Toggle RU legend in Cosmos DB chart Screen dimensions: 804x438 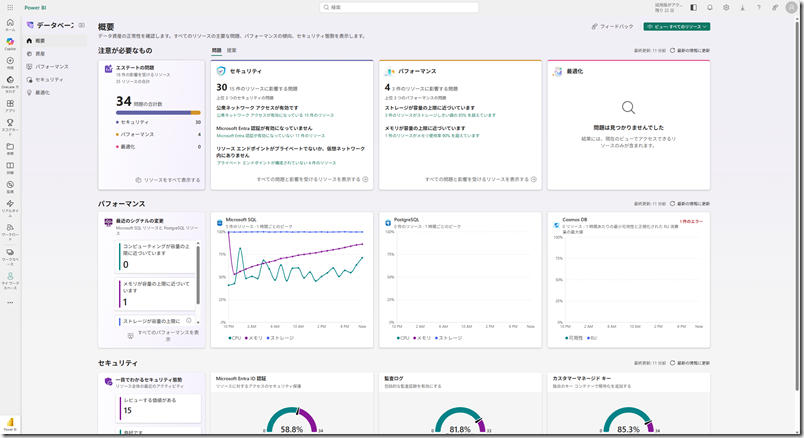[x=592, y=338]
